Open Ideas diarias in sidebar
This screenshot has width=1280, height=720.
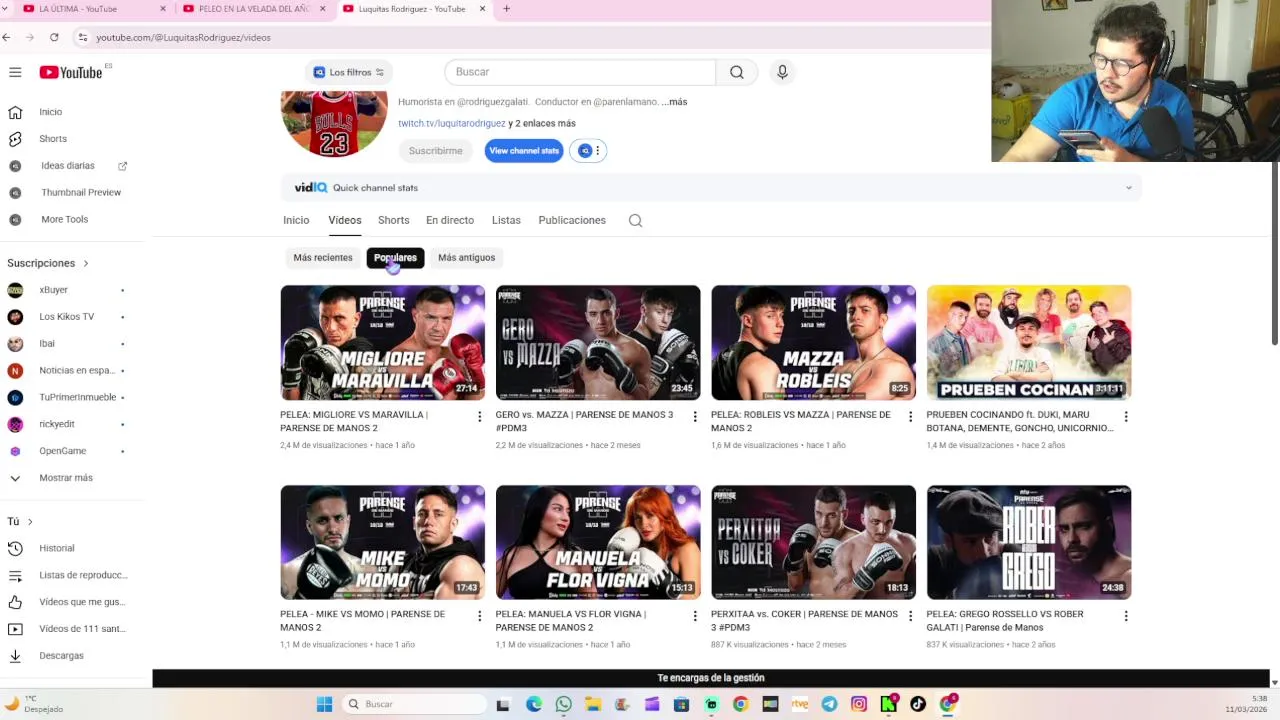pyautogui.click(x=68, y=166)
